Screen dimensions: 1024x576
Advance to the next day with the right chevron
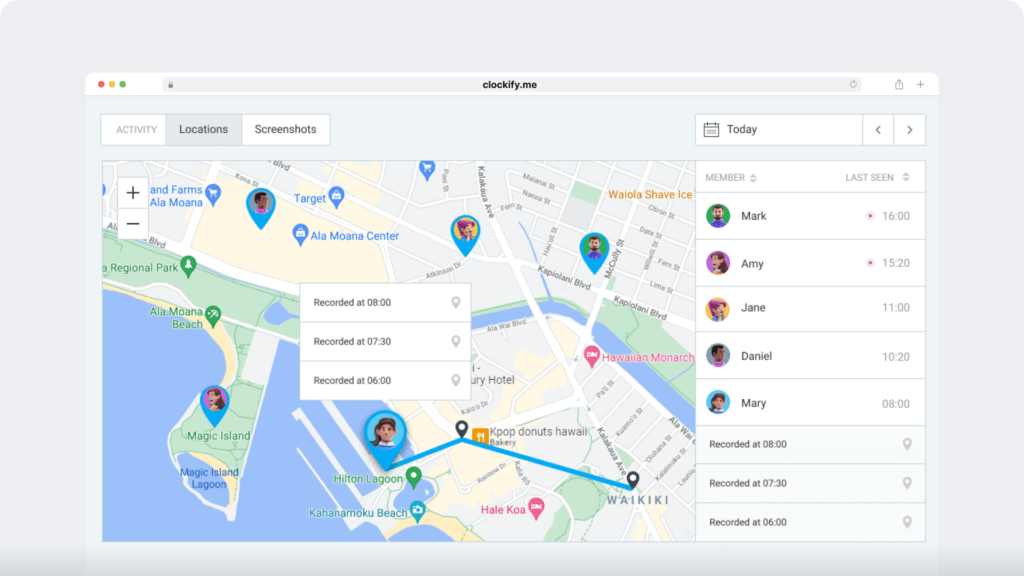point(908,129)
